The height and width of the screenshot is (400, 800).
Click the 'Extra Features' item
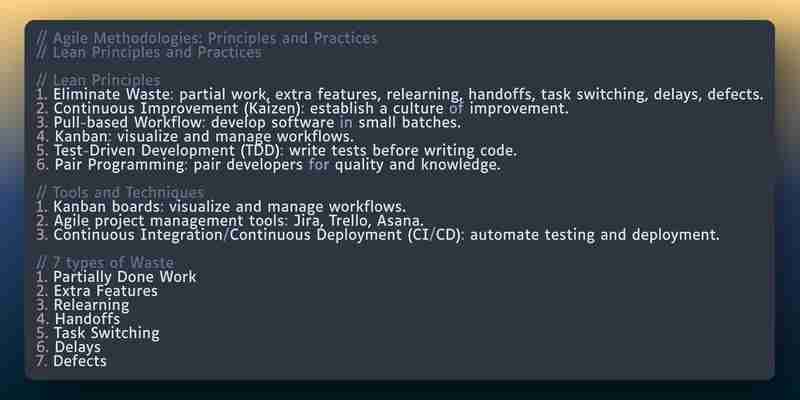(x=97, y=291)
